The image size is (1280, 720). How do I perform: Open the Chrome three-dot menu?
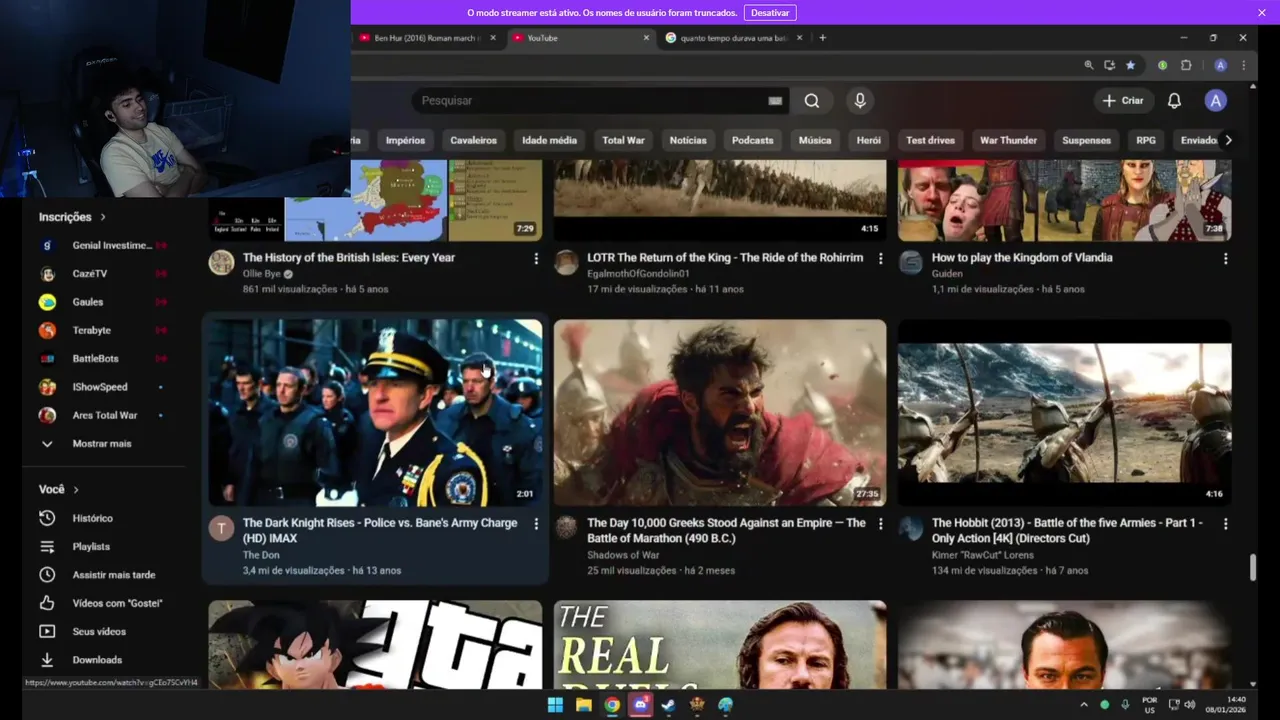pos(1243,65)
